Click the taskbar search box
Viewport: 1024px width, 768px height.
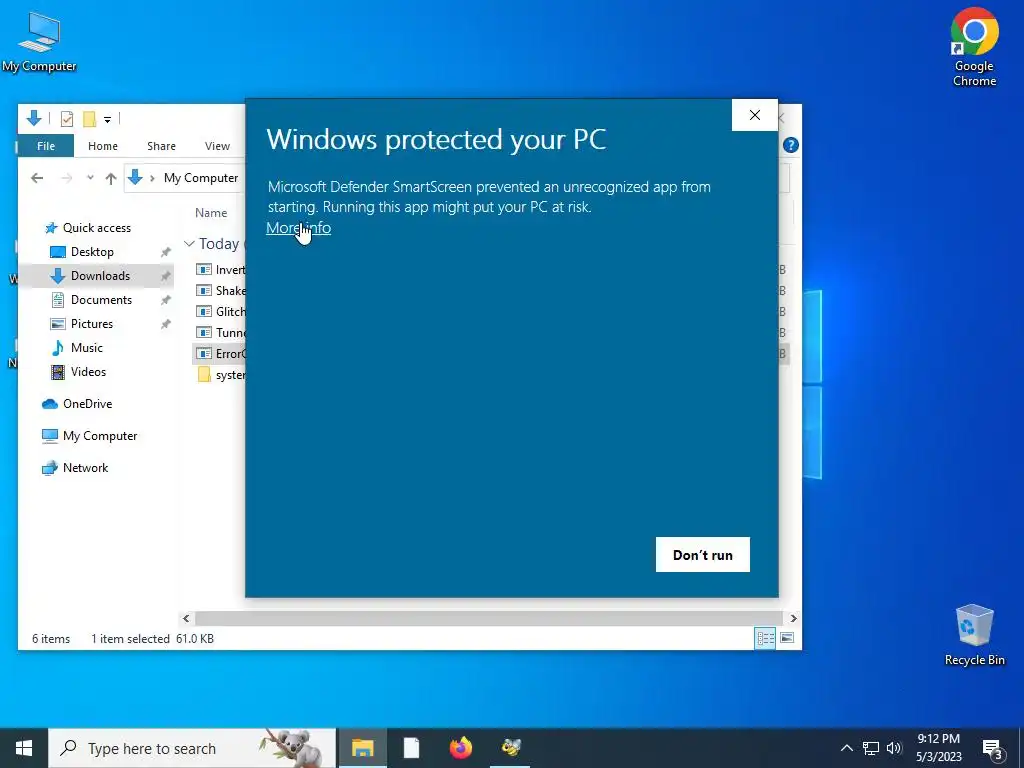[x=193, y=748]
